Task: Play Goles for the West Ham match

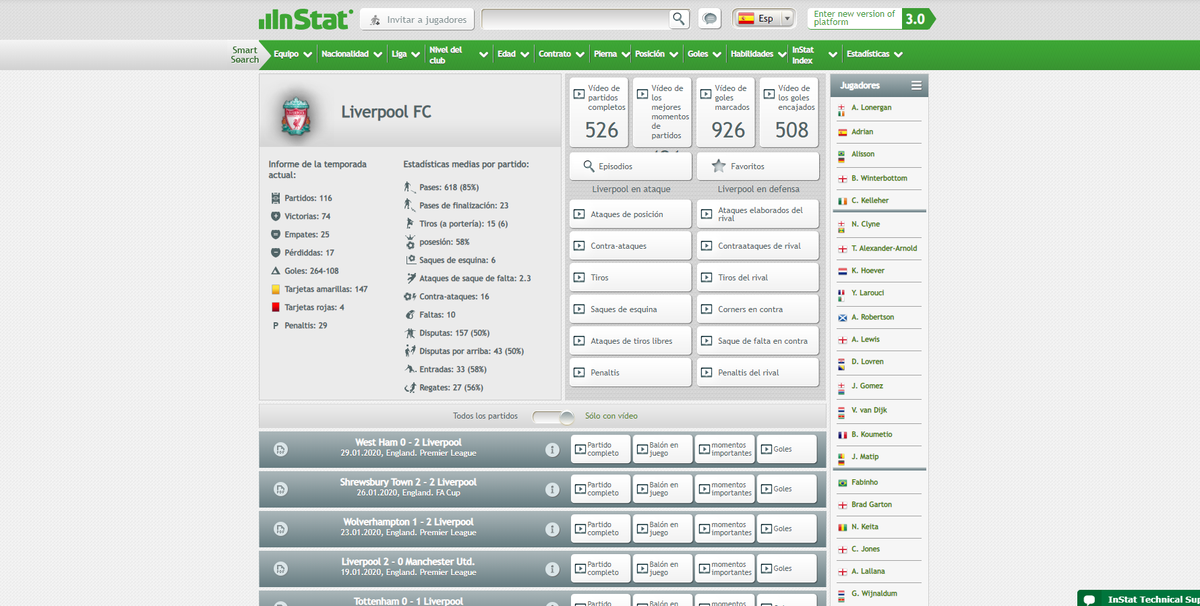Action: click(787, 449)
